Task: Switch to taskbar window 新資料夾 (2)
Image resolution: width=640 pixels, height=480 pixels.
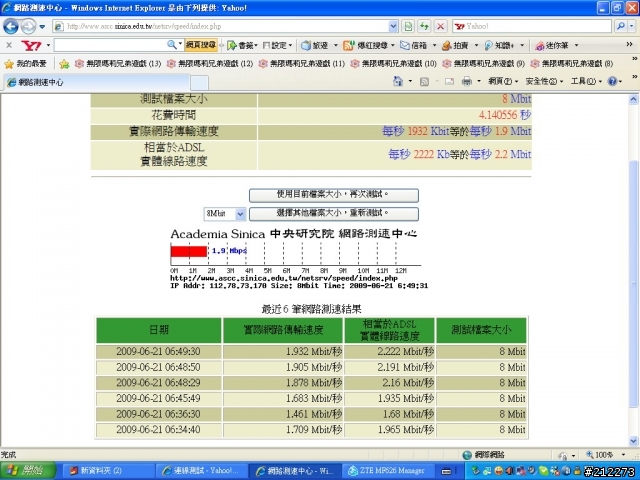Action: [x=106, y=471]
